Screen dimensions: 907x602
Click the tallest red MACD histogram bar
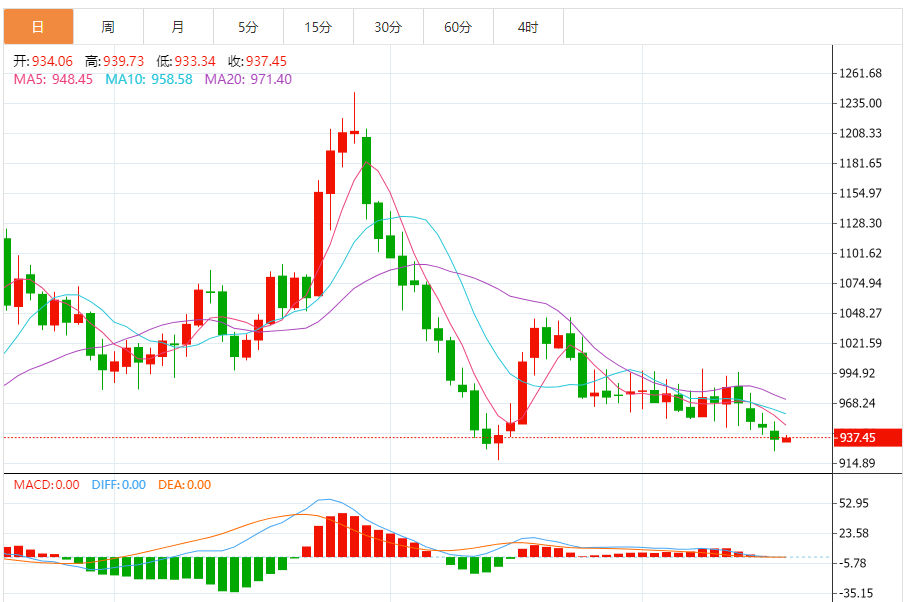pyautogui.click(x=342, y=535)
